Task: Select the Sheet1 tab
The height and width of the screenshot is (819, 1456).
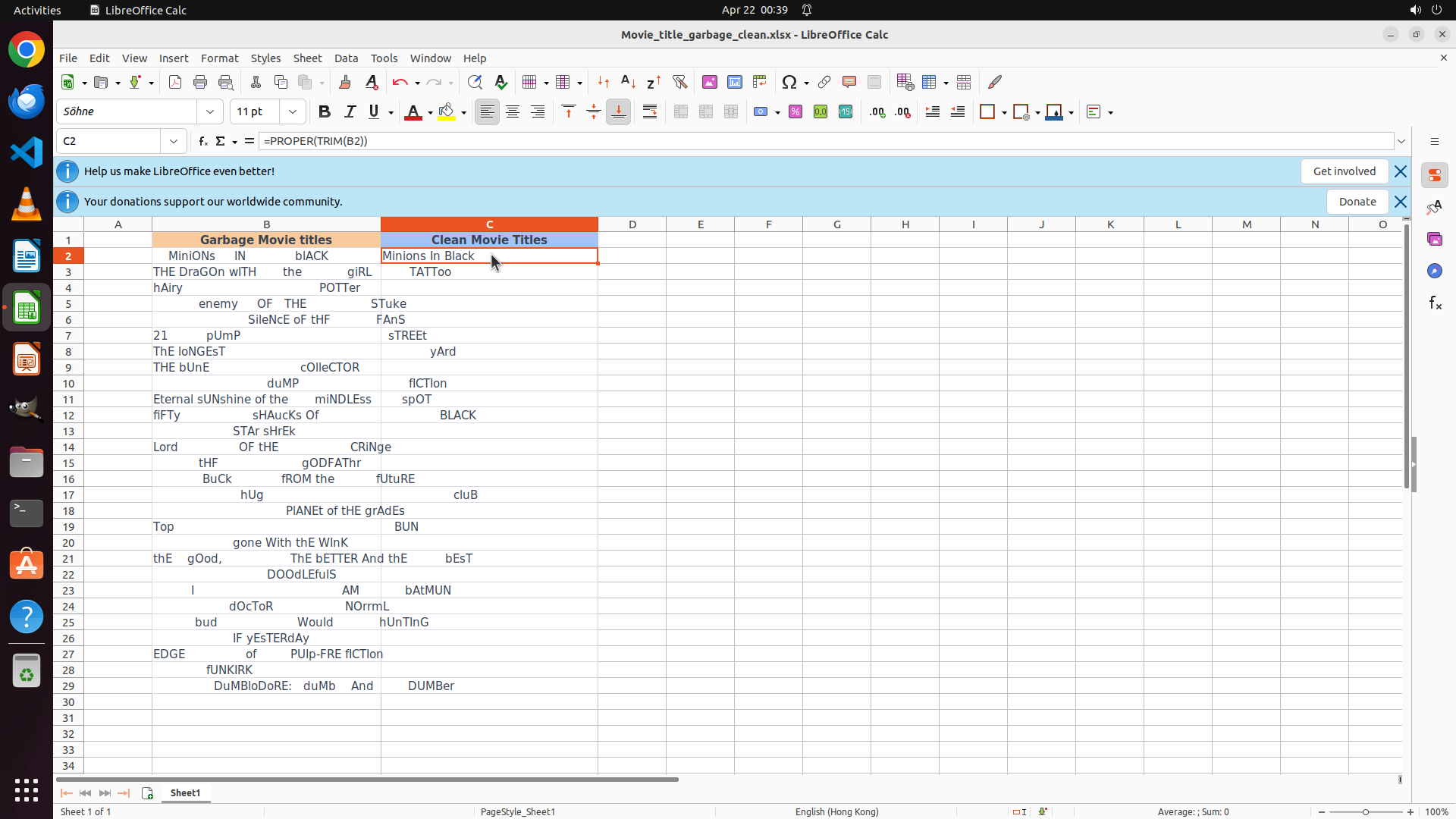Action: (x=185, y=792)
